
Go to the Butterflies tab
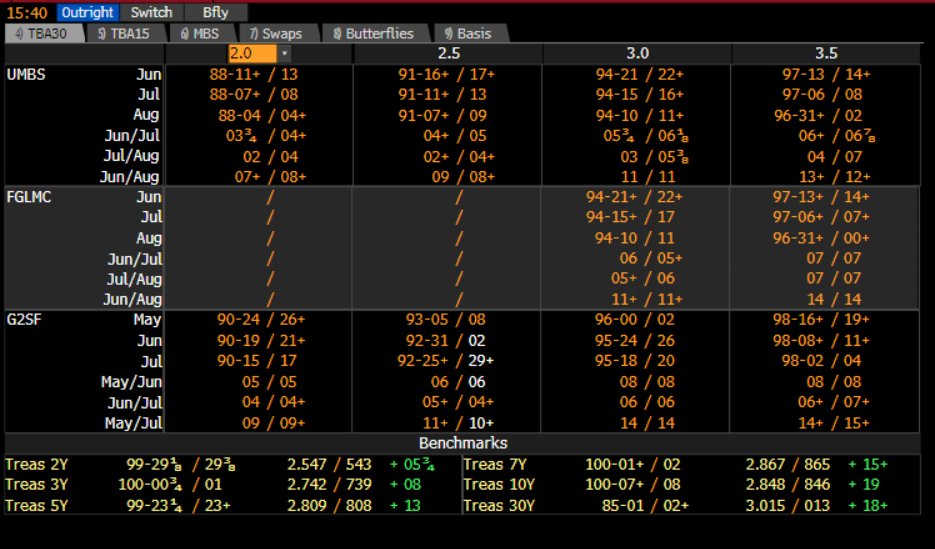click(374, 33)
